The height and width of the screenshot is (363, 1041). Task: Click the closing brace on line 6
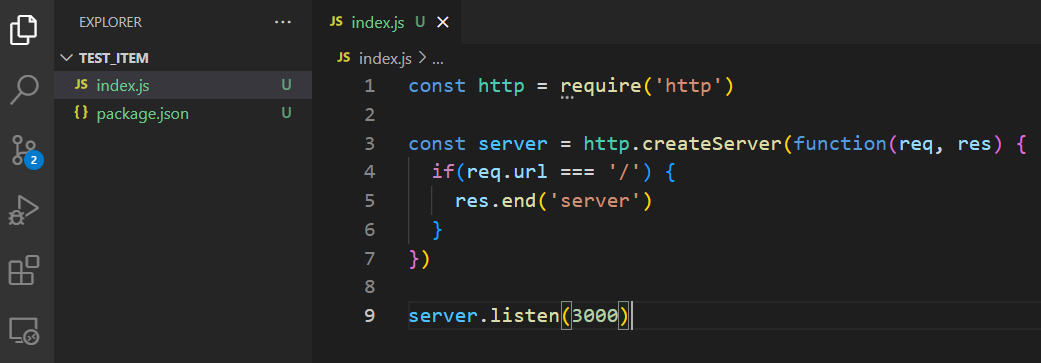tap(438, 230)
